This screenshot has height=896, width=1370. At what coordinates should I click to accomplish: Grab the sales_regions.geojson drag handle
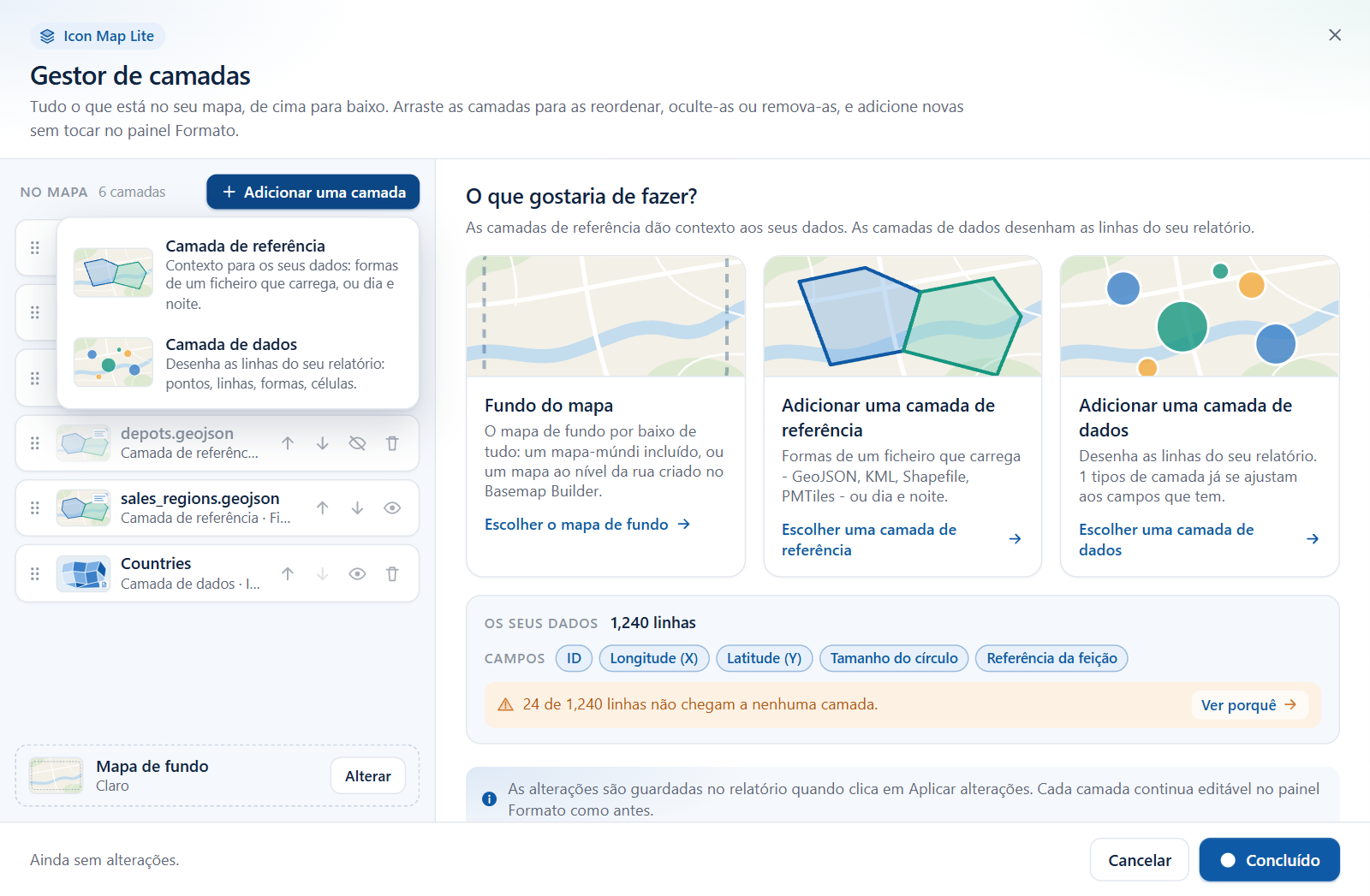[35, 508]
